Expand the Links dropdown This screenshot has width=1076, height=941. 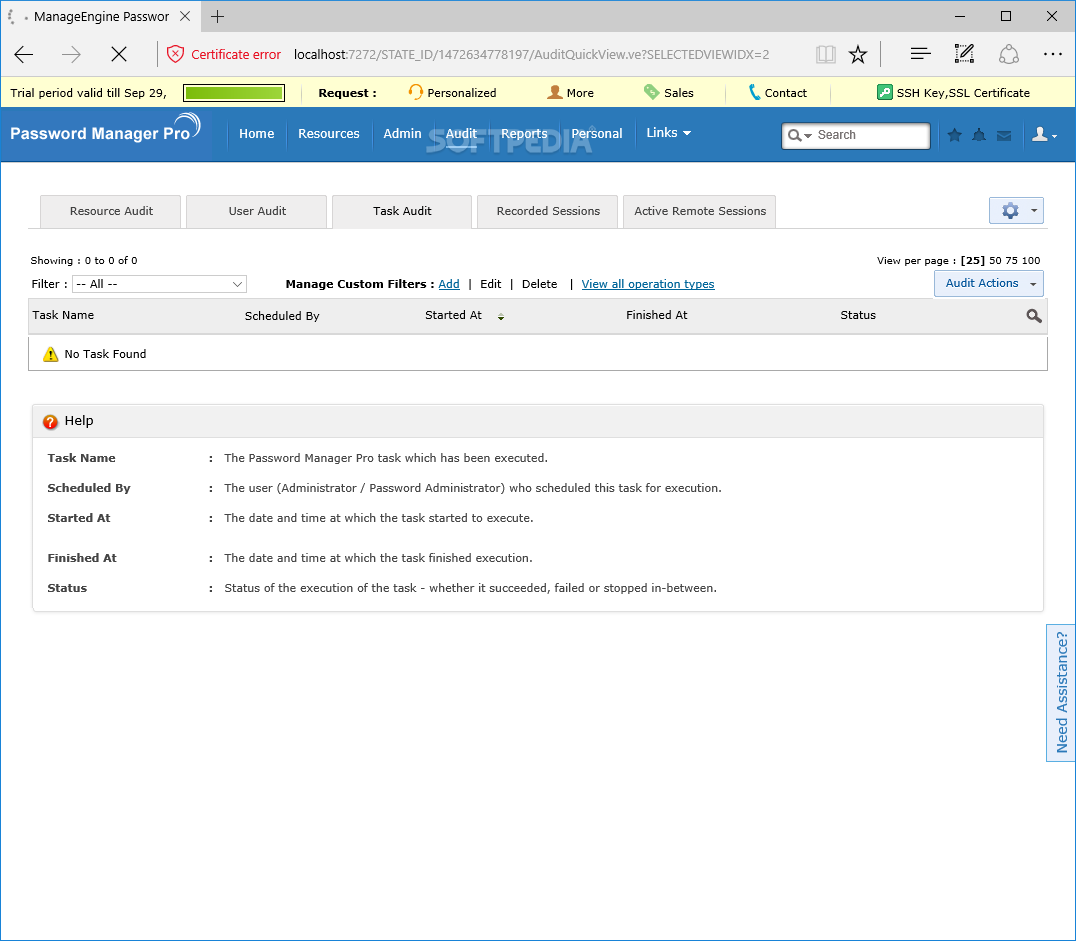click(668, 132)
